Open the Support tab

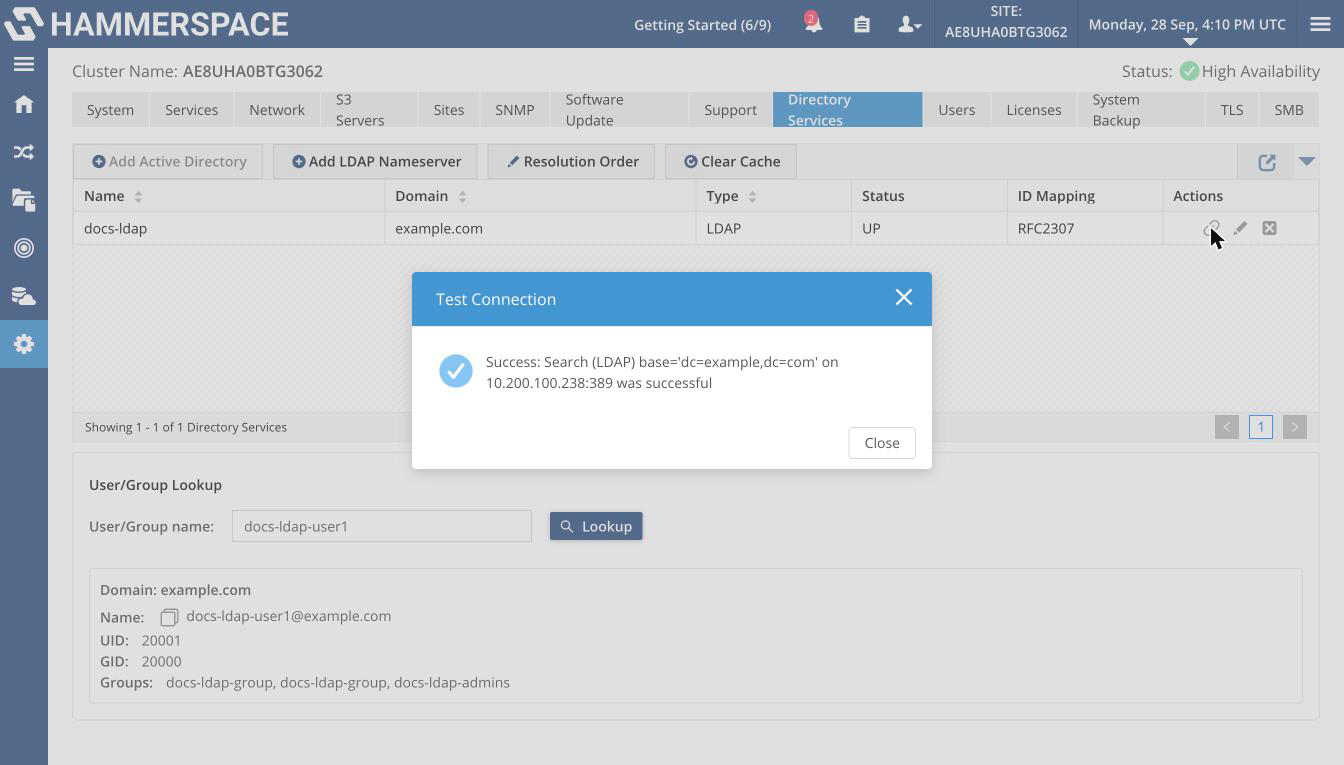pos(730,110)
